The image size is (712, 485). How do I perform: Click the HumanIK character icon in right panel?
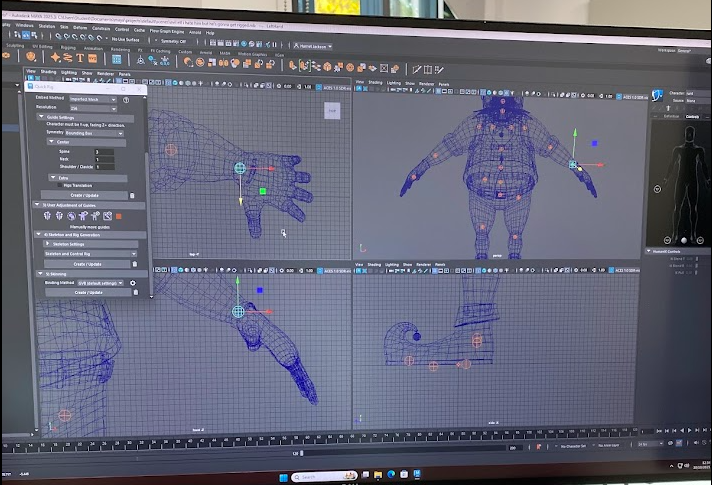657,95
